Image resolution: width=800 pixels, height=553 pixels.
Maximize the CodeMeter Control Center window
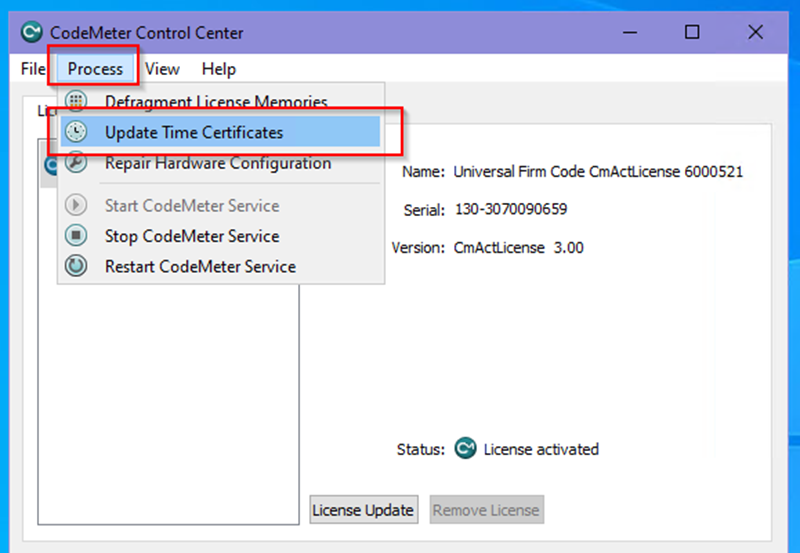coord(692,32)
